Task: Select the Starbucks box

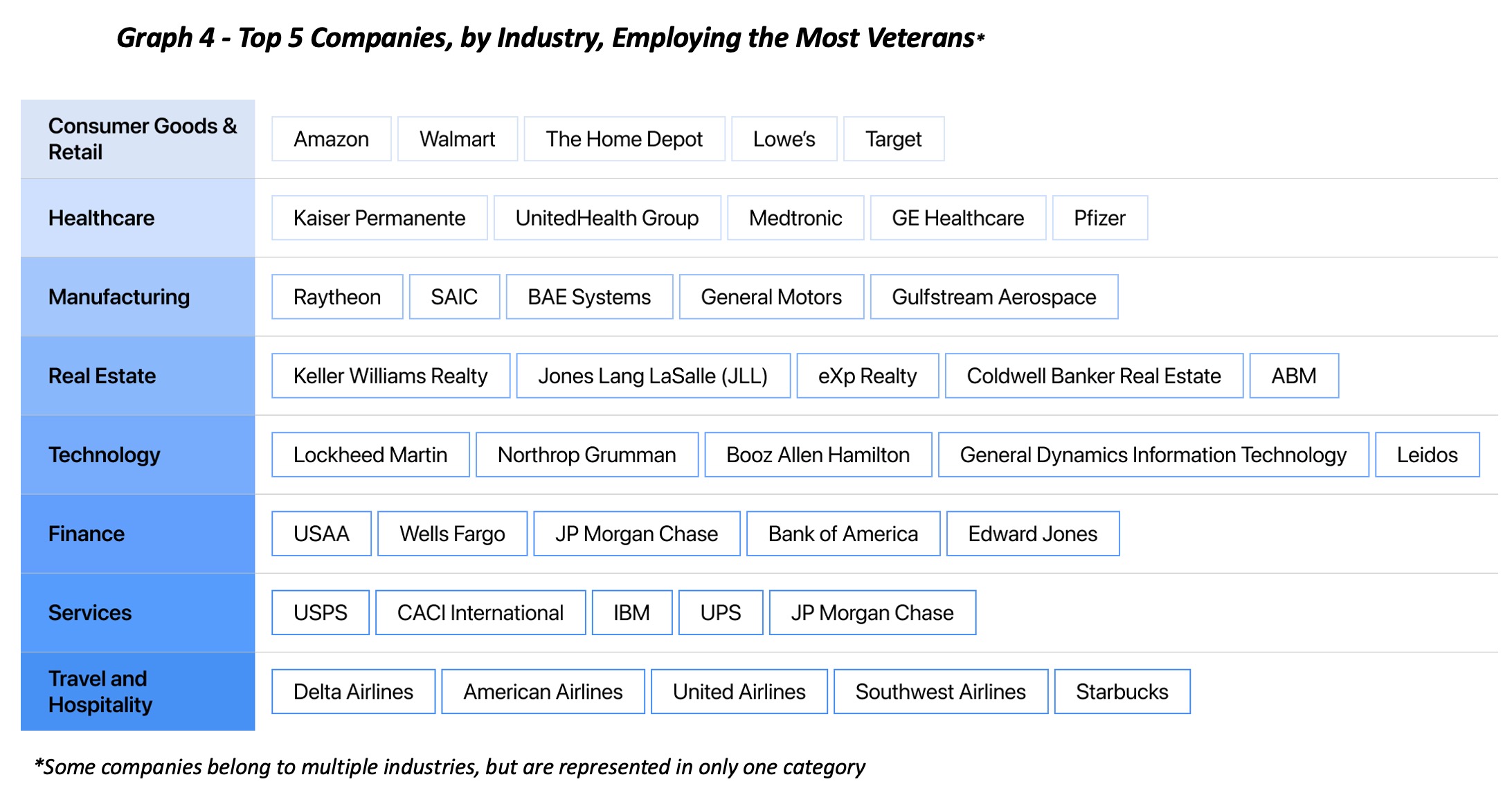Action: 1122,691
